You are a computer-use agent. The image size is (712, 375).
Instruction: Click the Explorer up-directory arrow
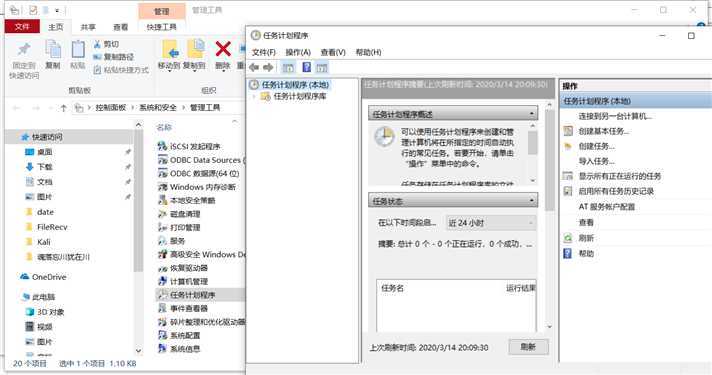63,108
